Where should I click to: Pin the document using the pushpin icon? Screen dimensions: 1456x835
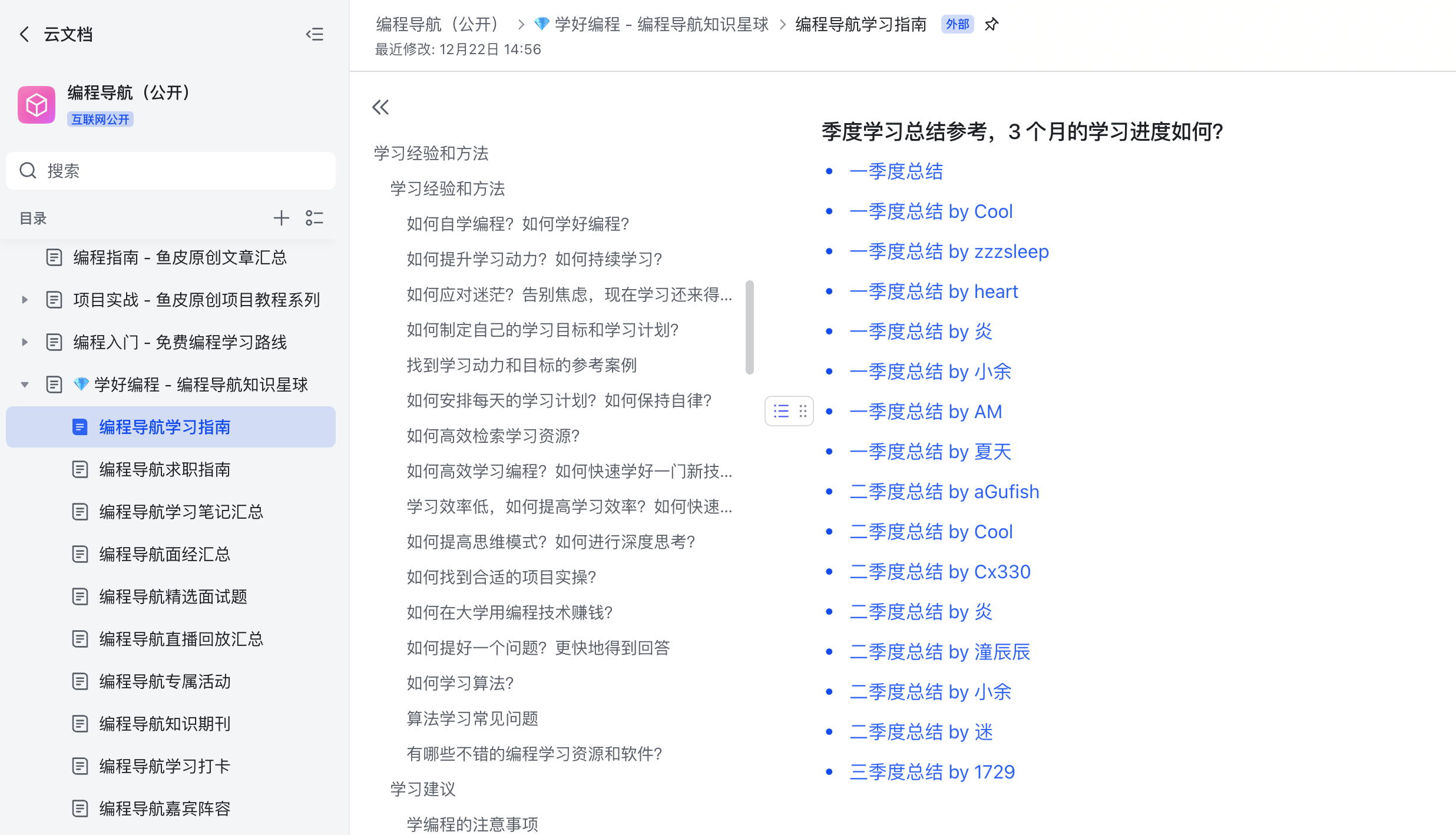(992, 24)
